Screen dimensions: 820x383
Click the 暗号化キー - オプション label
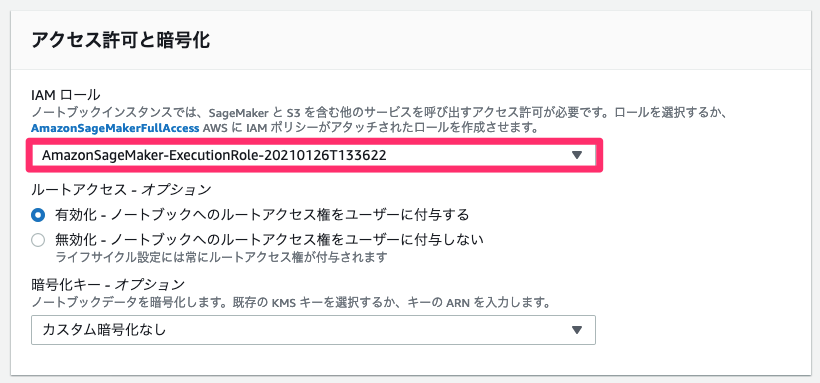108,285
